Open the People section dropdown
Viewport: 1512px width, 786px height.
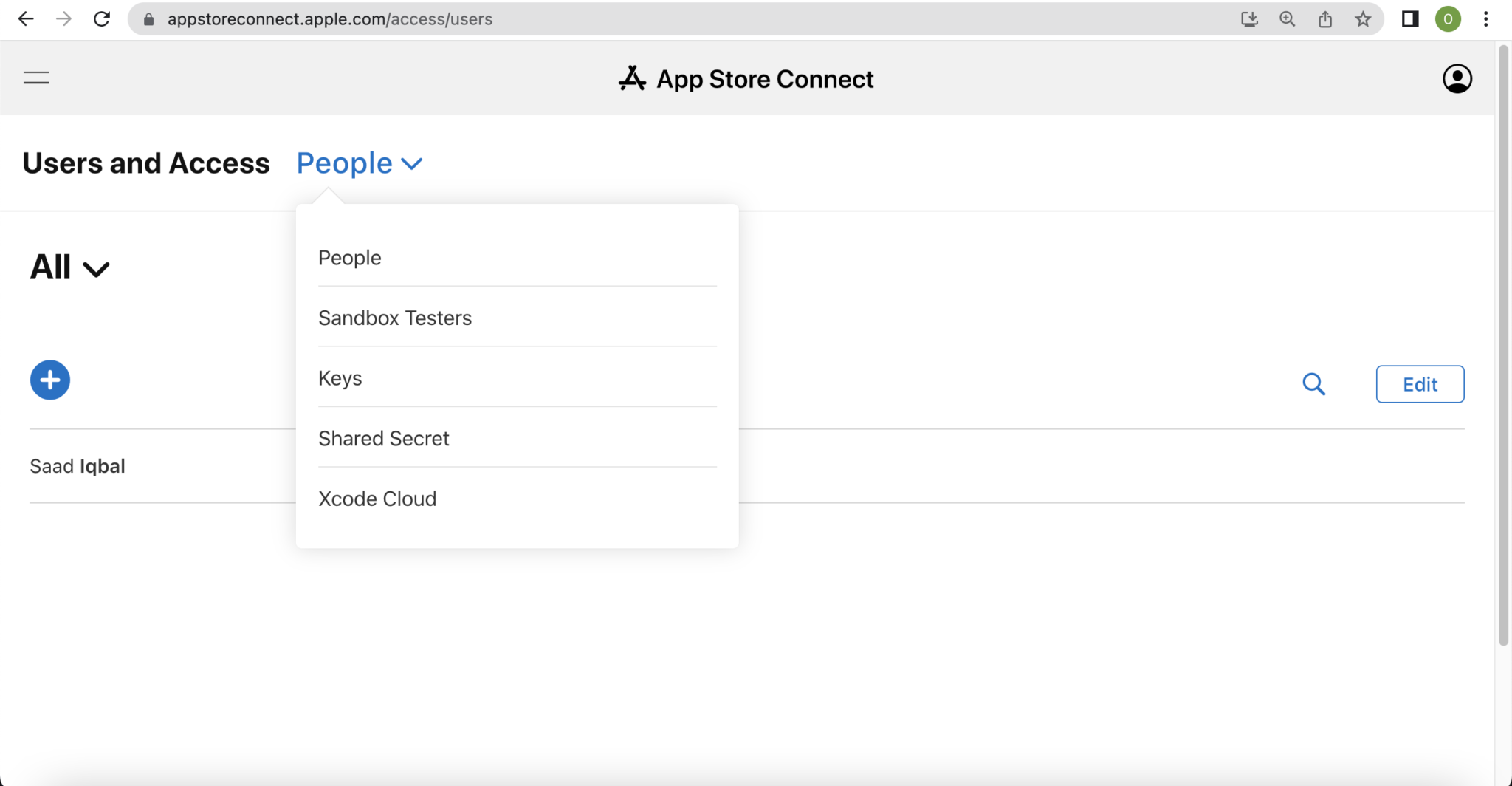point(359,163)
